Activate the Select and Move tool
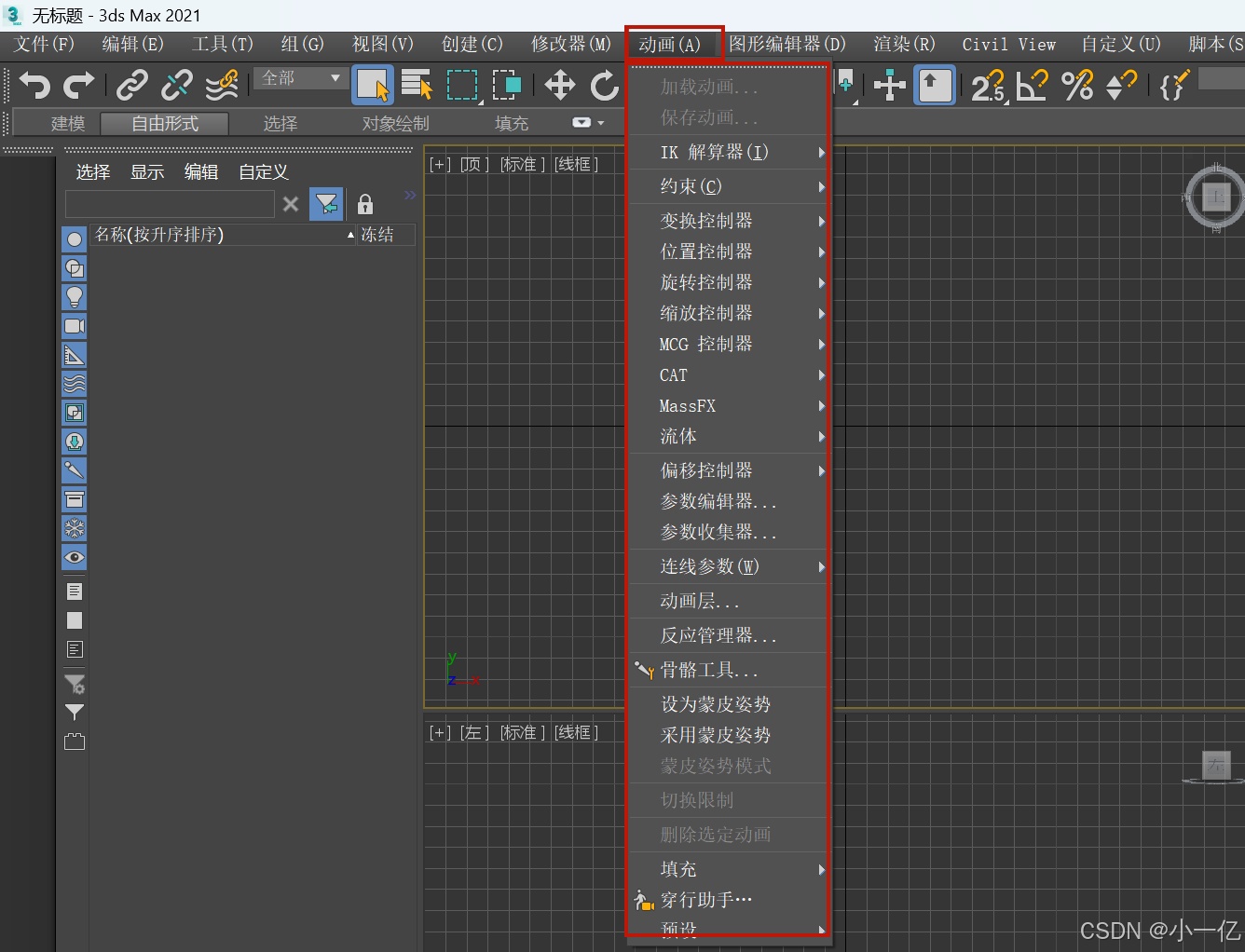 [559, 86]
